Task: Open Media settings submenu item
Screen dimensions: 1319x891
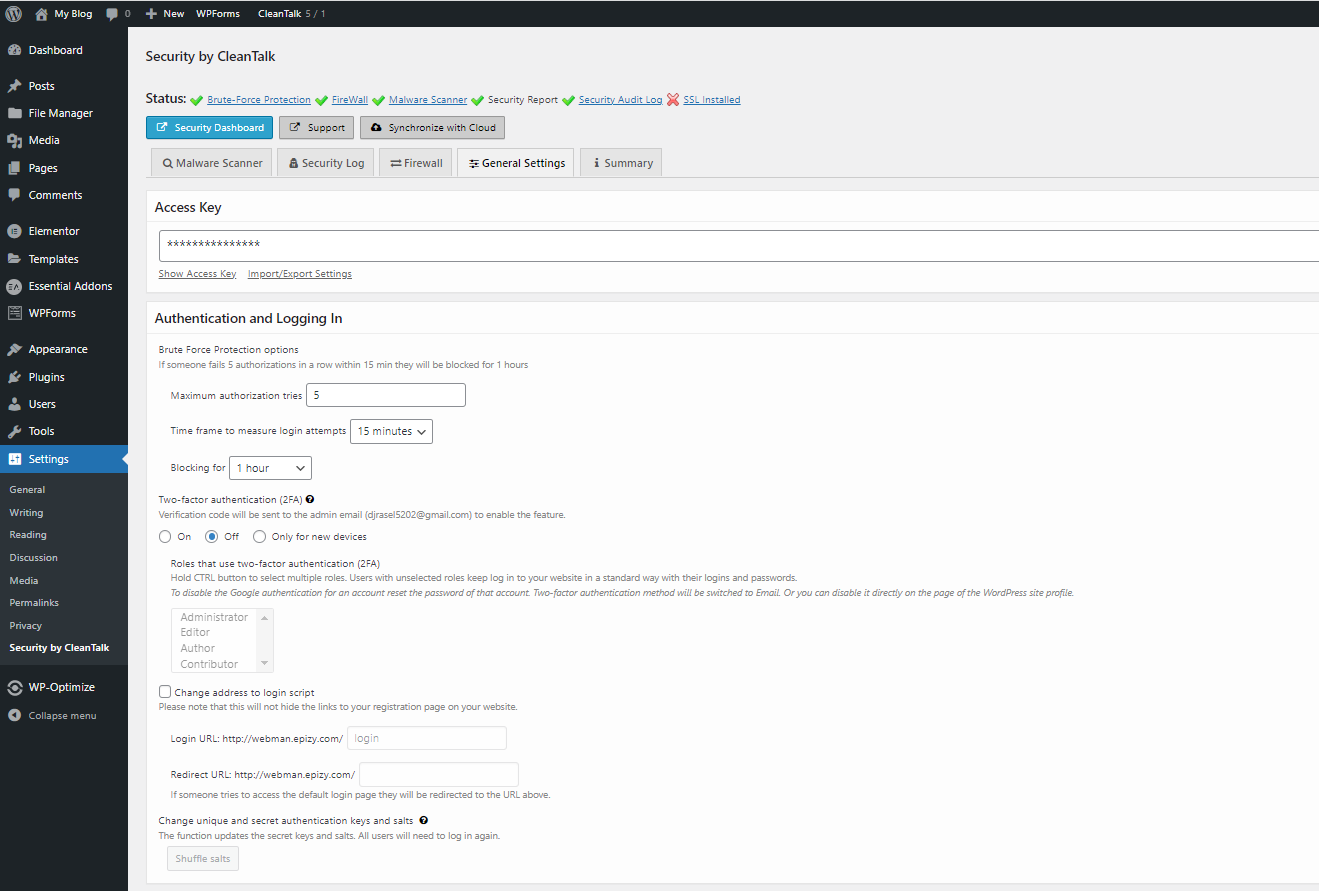Action: pos(24,580)
